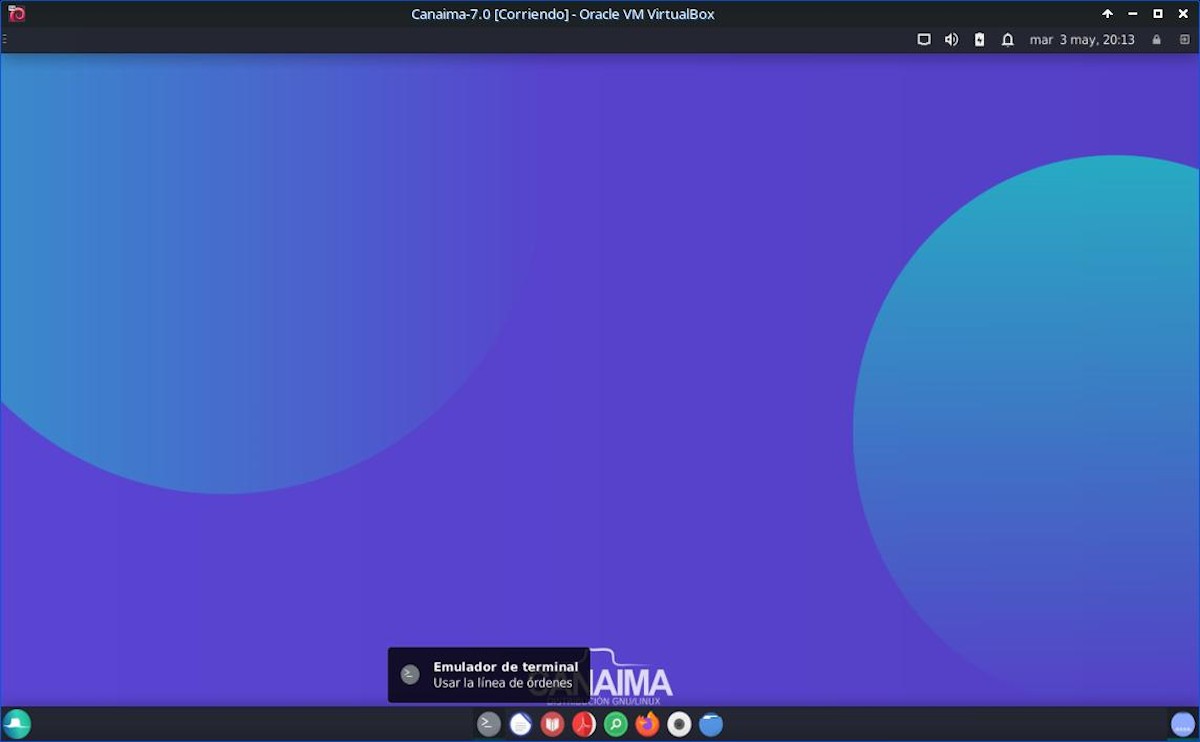Open calendar from date mar 3 may, 20:13
Viewport: 1200px width, 742px height.
point(1082,40)
